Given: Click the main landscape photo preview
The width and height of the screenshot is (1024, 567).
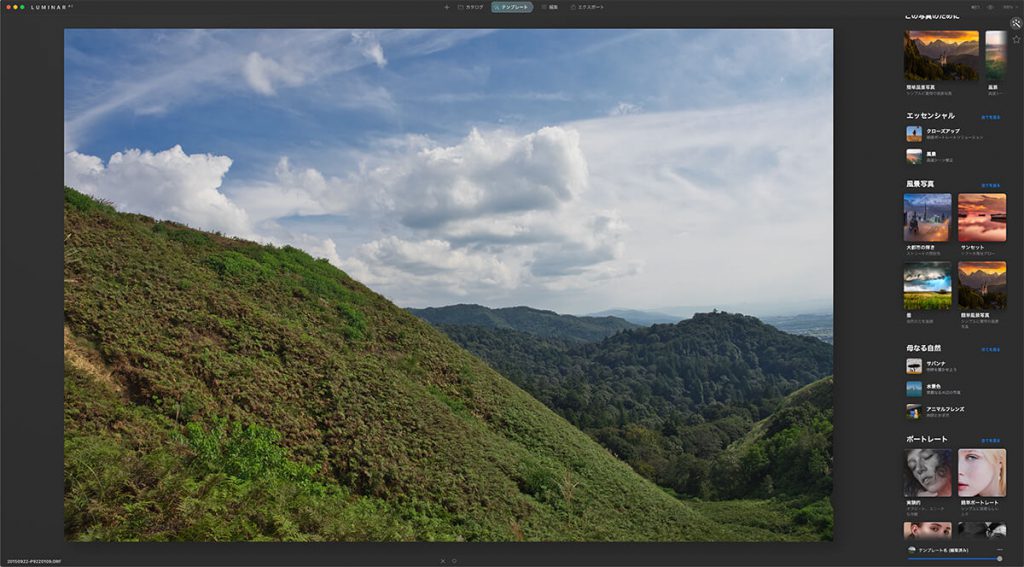Looking at the screenshot, I should pos(448,285).
